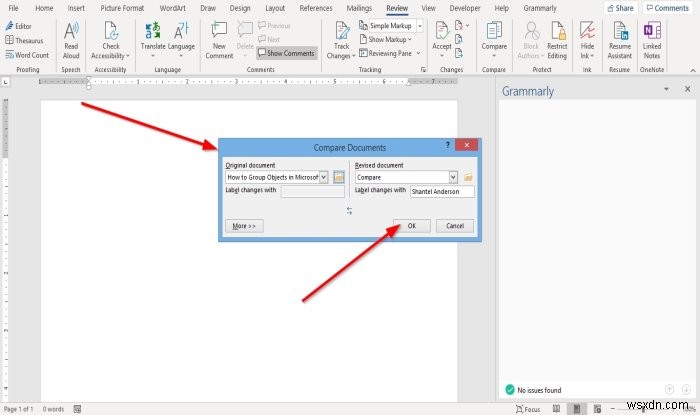Viewport: 700px width, 415px height.
Task: Switch to the View tab
Action: 429,8
